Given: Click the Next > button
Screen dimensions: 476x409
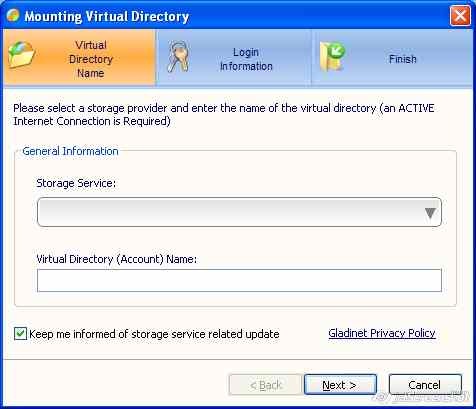Looking at the screenshot, I should (340, 385).
